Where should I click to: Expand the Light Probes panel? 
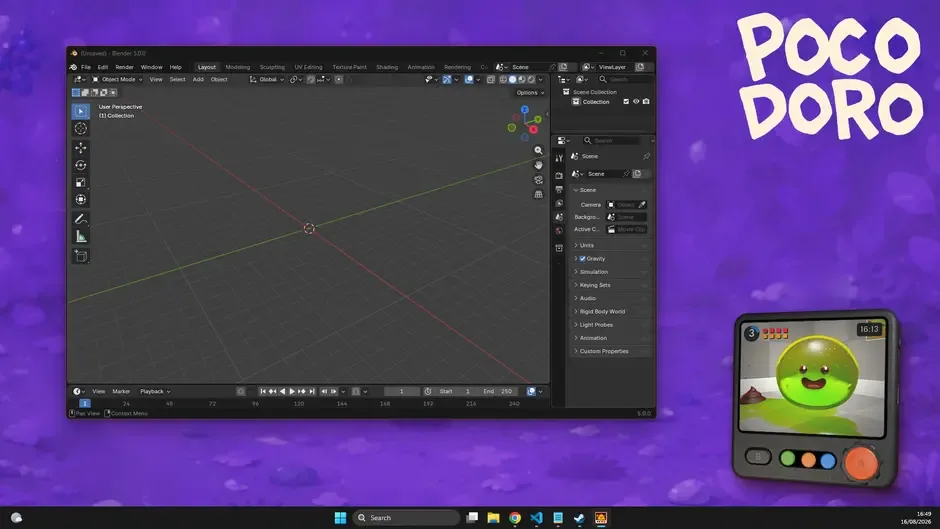tap(610, 324)
